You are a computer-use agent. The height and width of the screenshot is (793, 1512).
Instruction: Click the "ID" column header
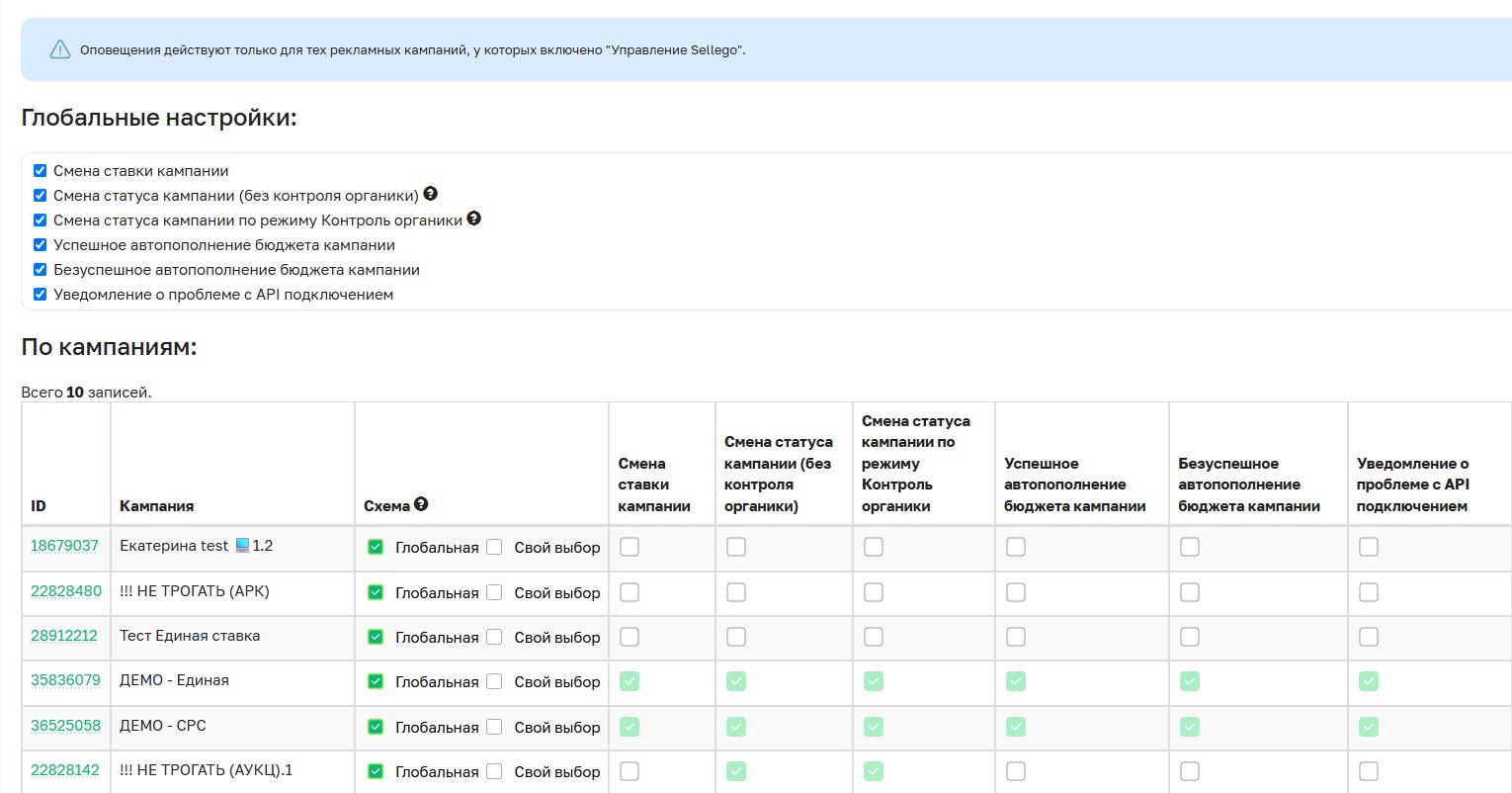click(39, 506)
